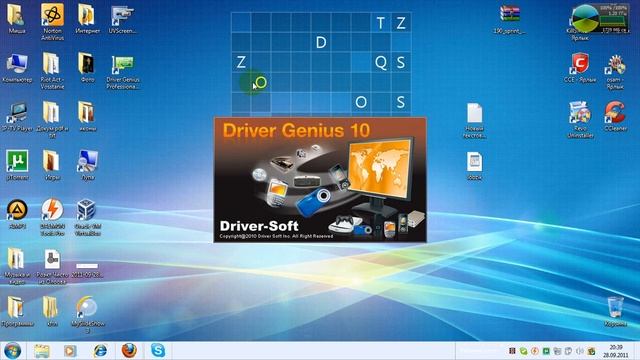Click the Q tile in letter grid
640x360 pixels.
tap(381, 62)
